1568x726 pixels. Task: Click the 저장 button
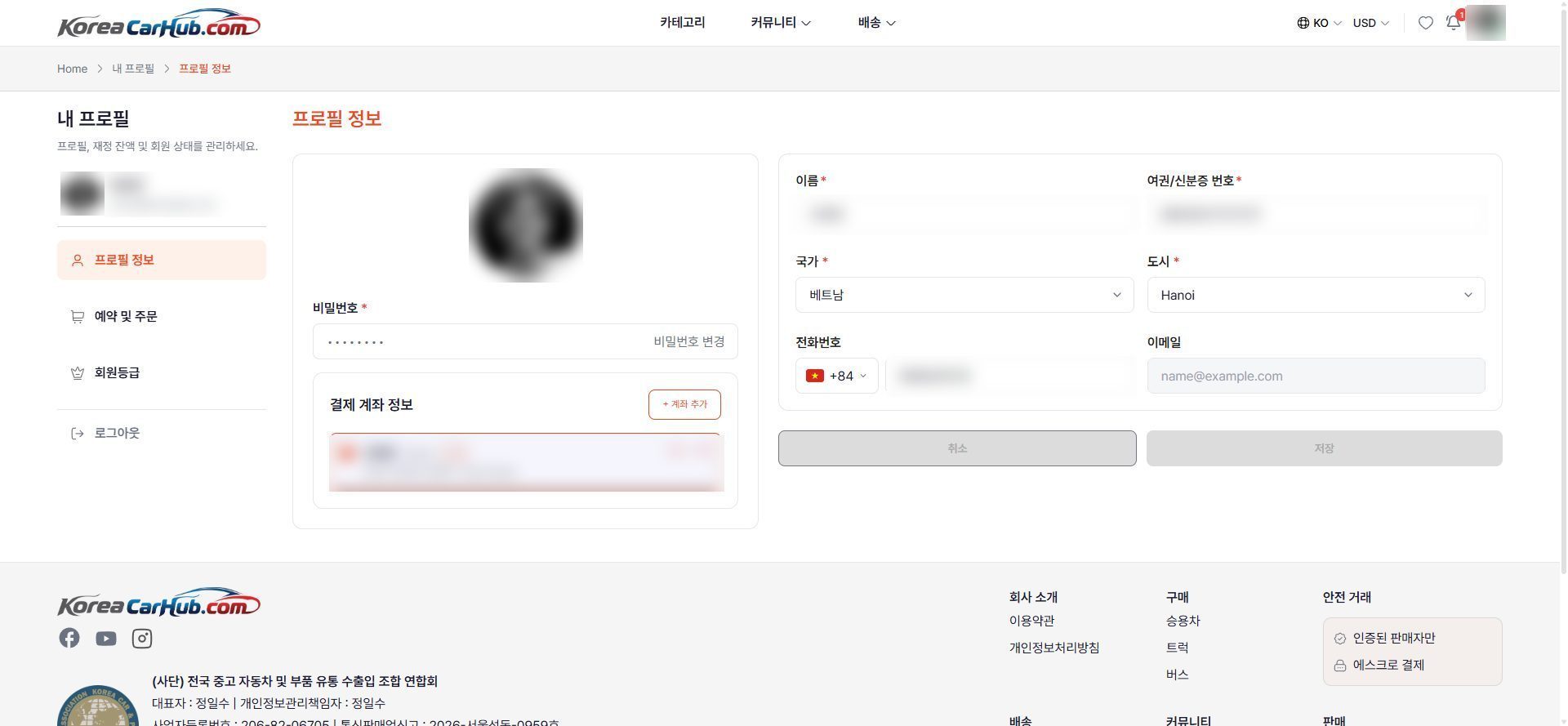(1324, 448)
